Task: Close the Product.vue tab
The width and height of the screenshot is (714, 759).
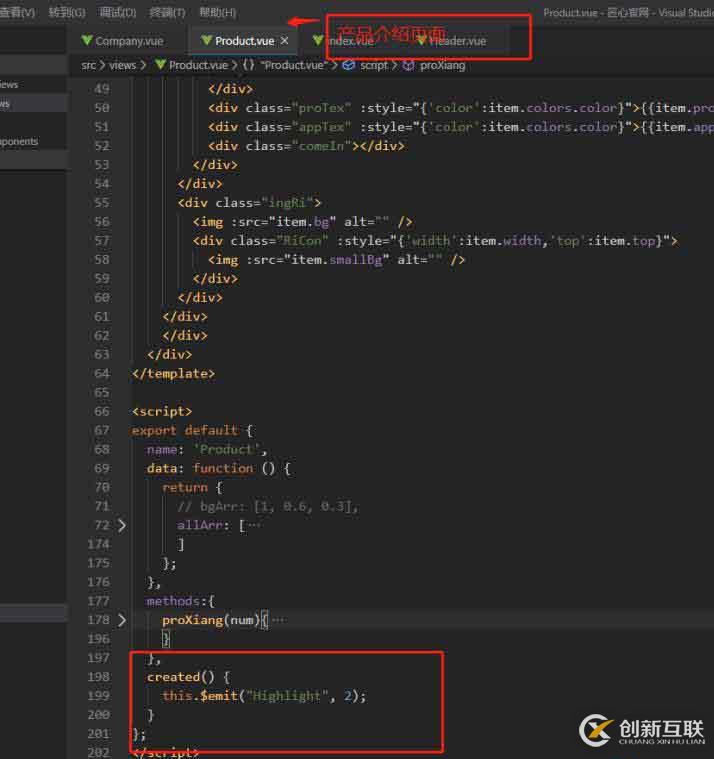Action: click(x=285, y=41)
